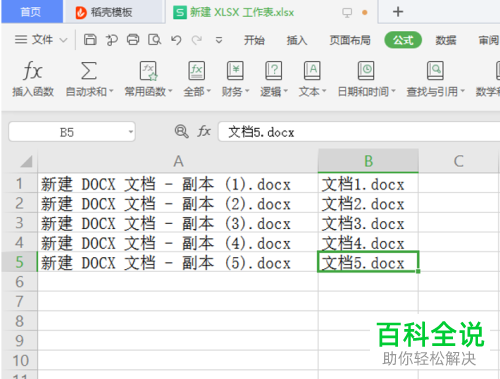Screen dimensions: 500x379
Task: Click the Insert Function fx icon
Action: click(33, 71)
